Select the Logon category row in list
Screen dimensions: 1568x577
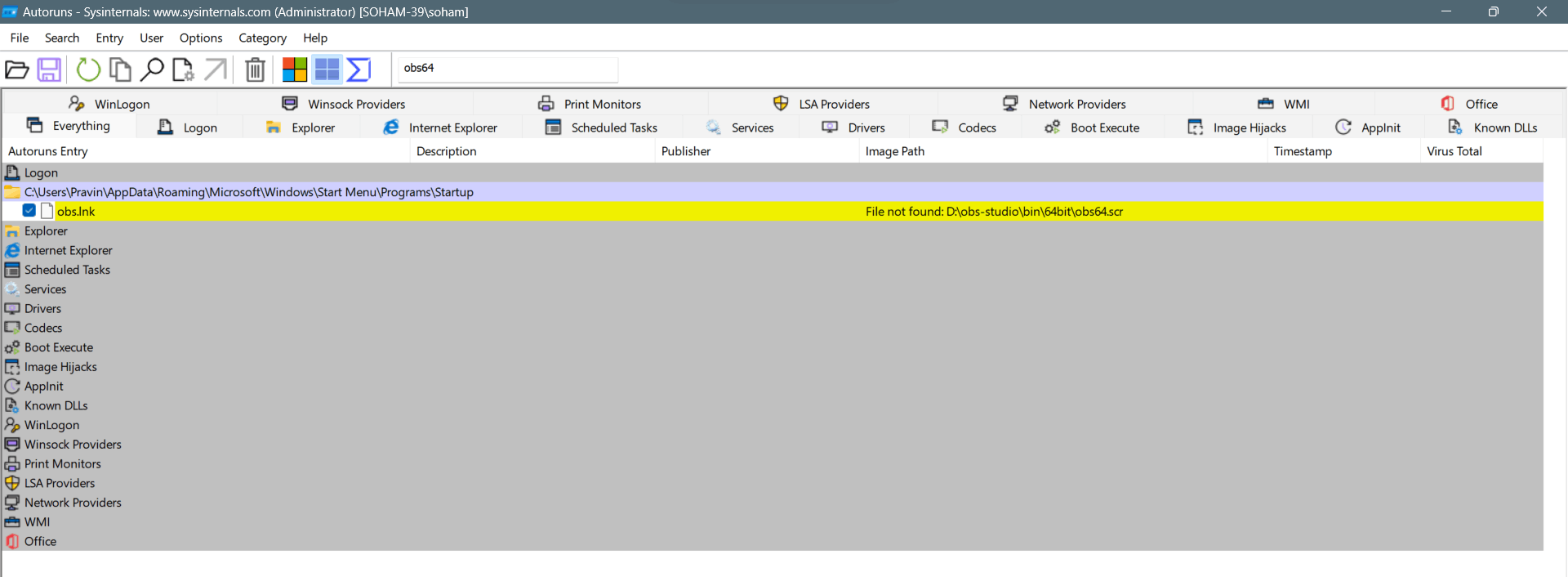[773, 172]
